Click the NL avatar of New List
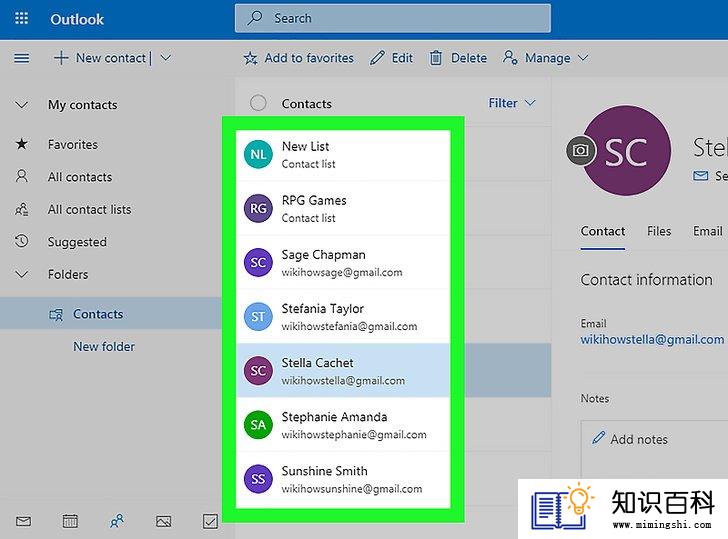Screen dimensions: 728x539 tap(258, 154)
